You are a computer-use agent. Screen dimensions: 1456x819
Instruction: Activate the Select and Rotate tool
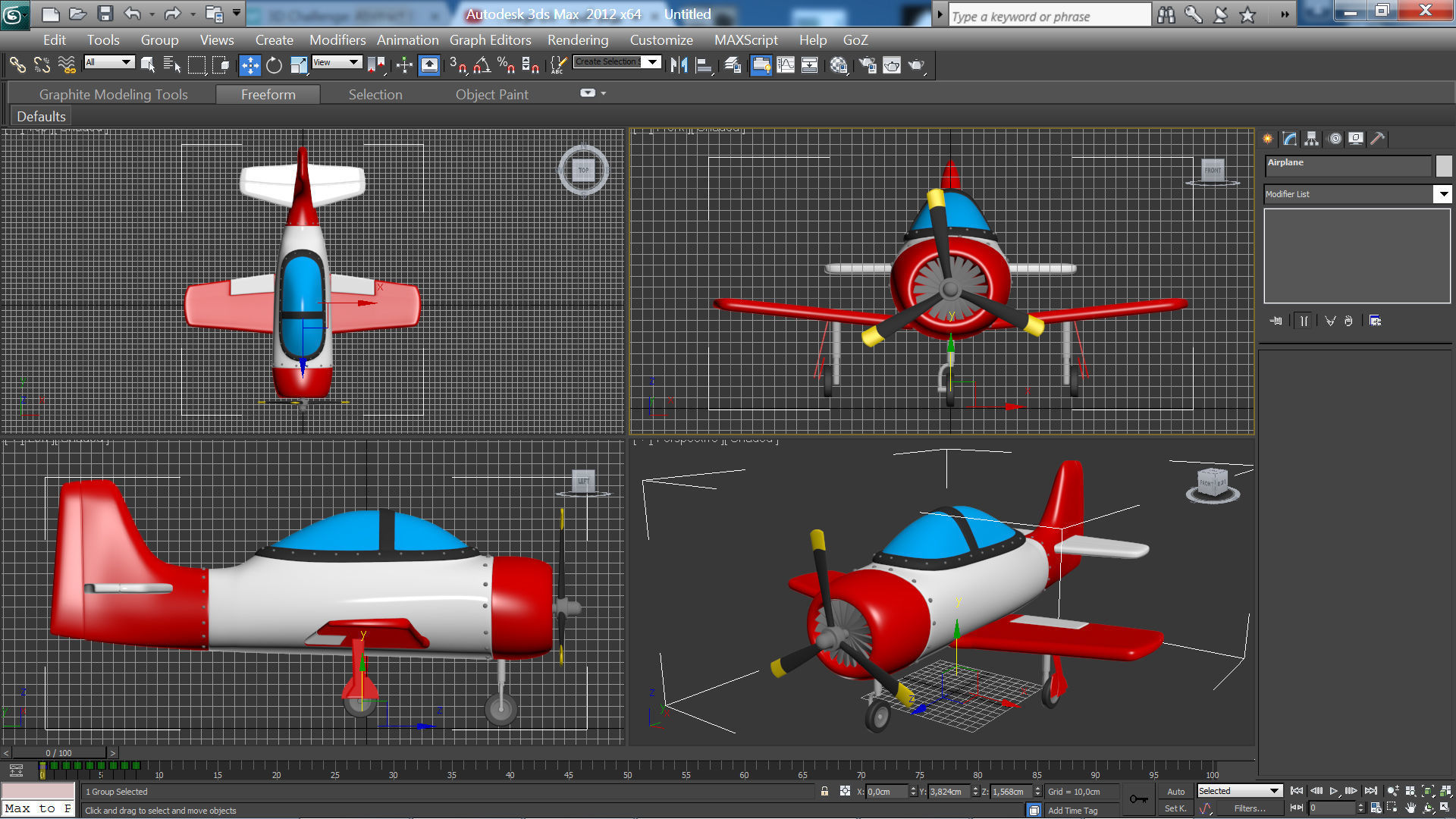click(274, 65)
